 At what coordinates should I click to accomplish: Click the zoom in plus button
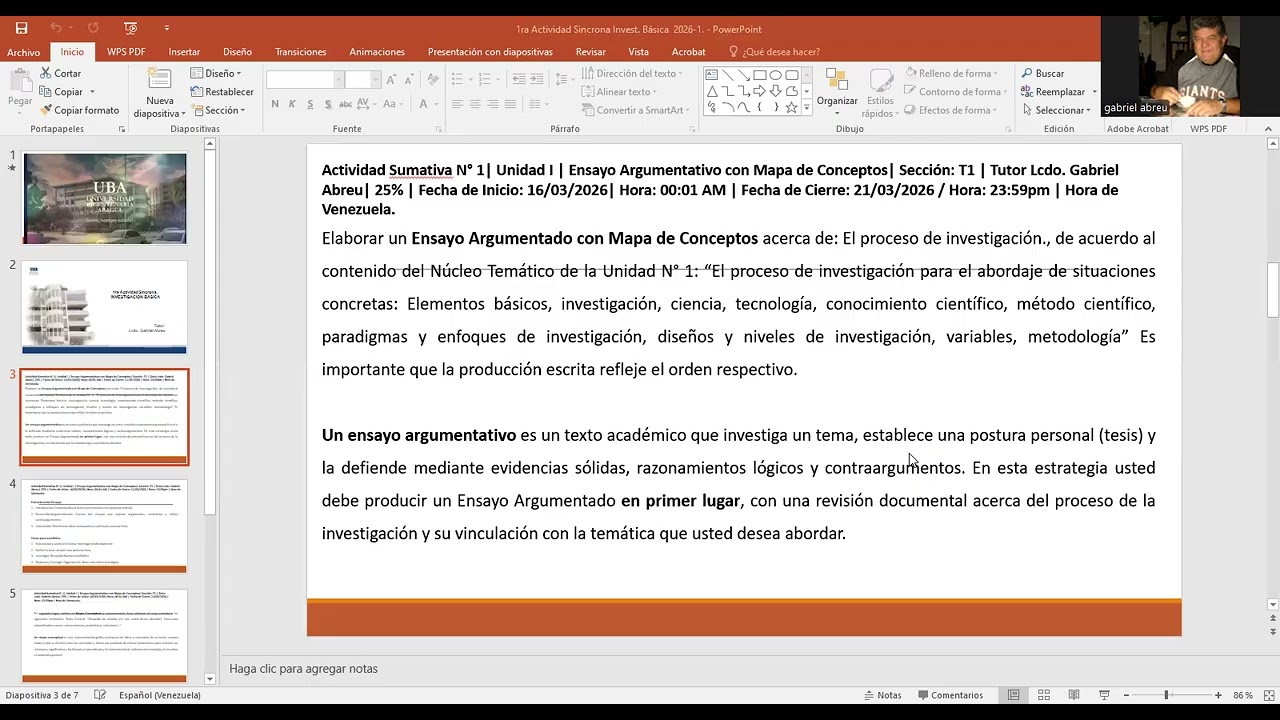pos(1218,695)
